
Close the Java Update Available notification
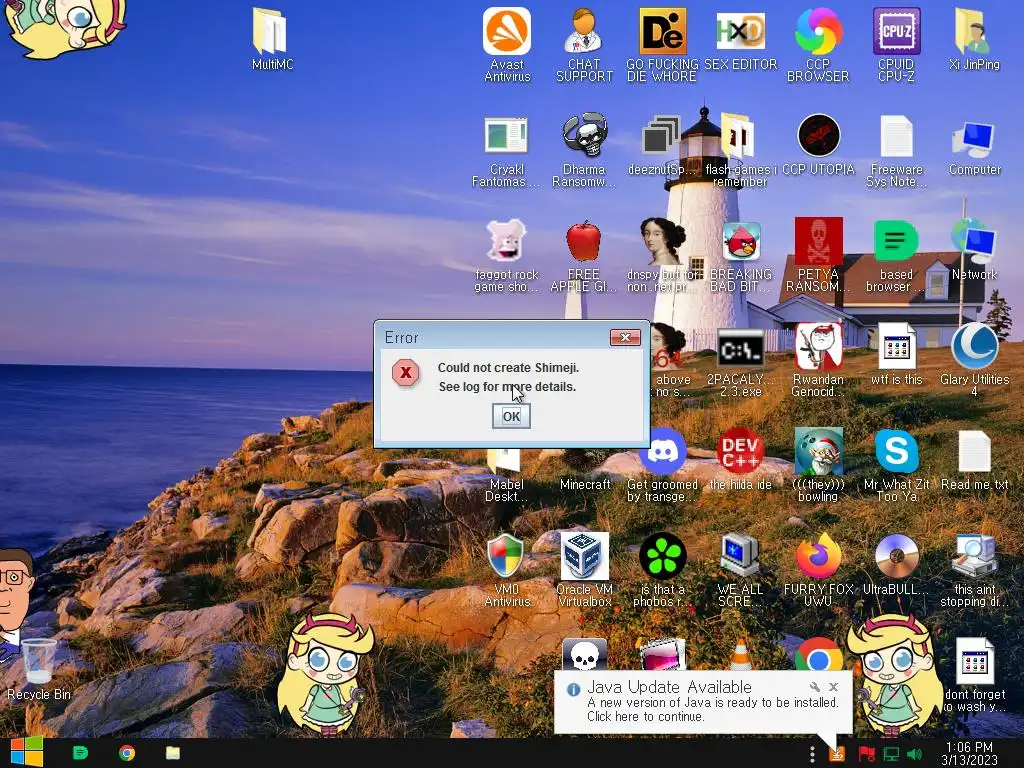[x=833, y=686]
